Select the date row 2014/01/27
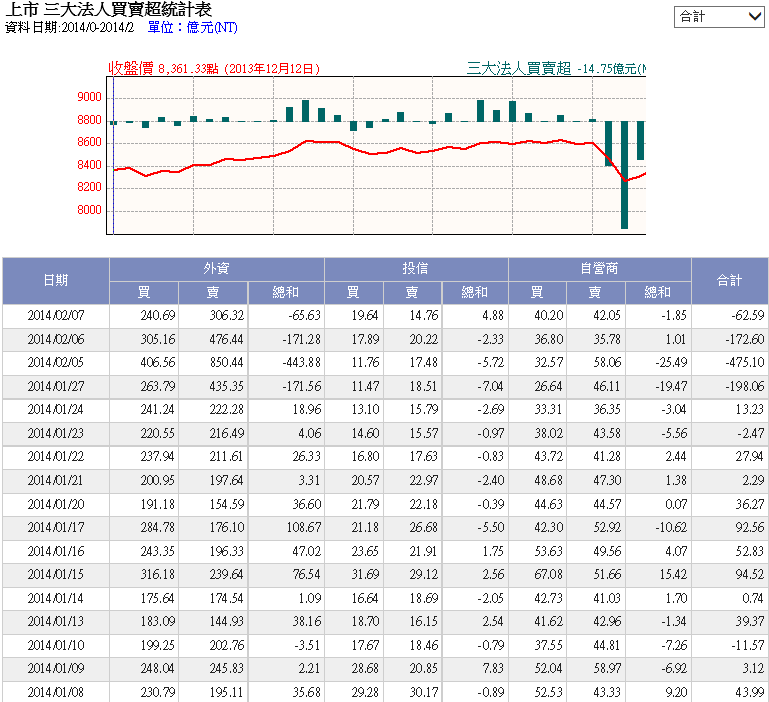The image size is (769, 702). point(384,387)
